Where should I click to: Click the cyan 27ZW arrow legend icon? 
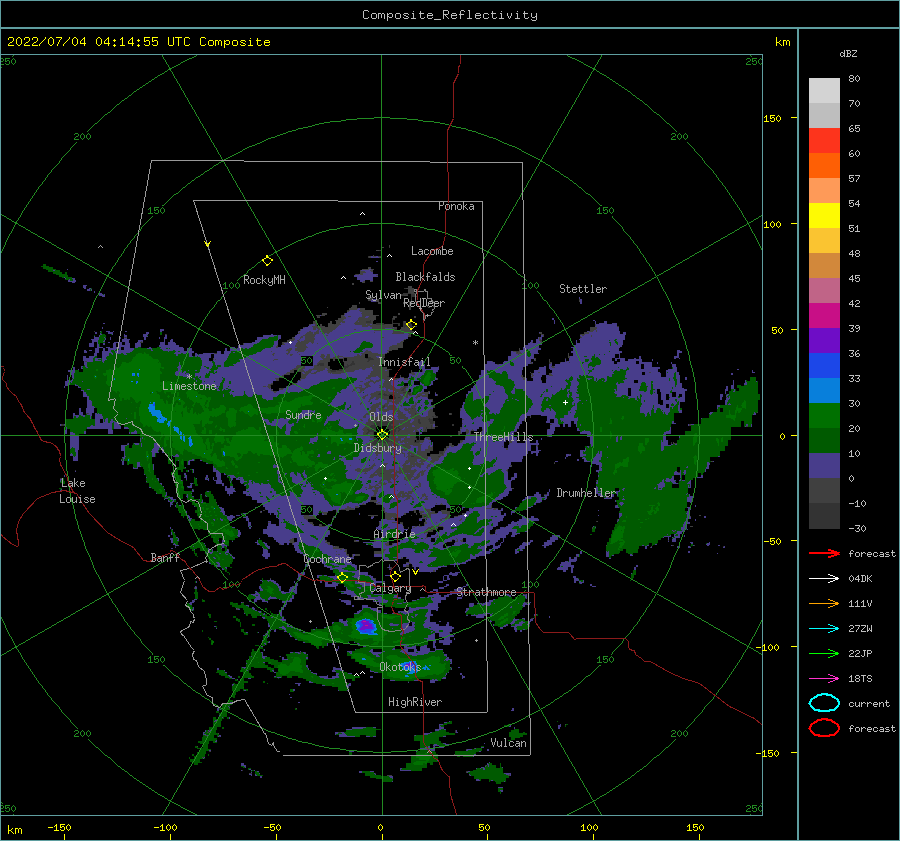[x=824, y=629]
